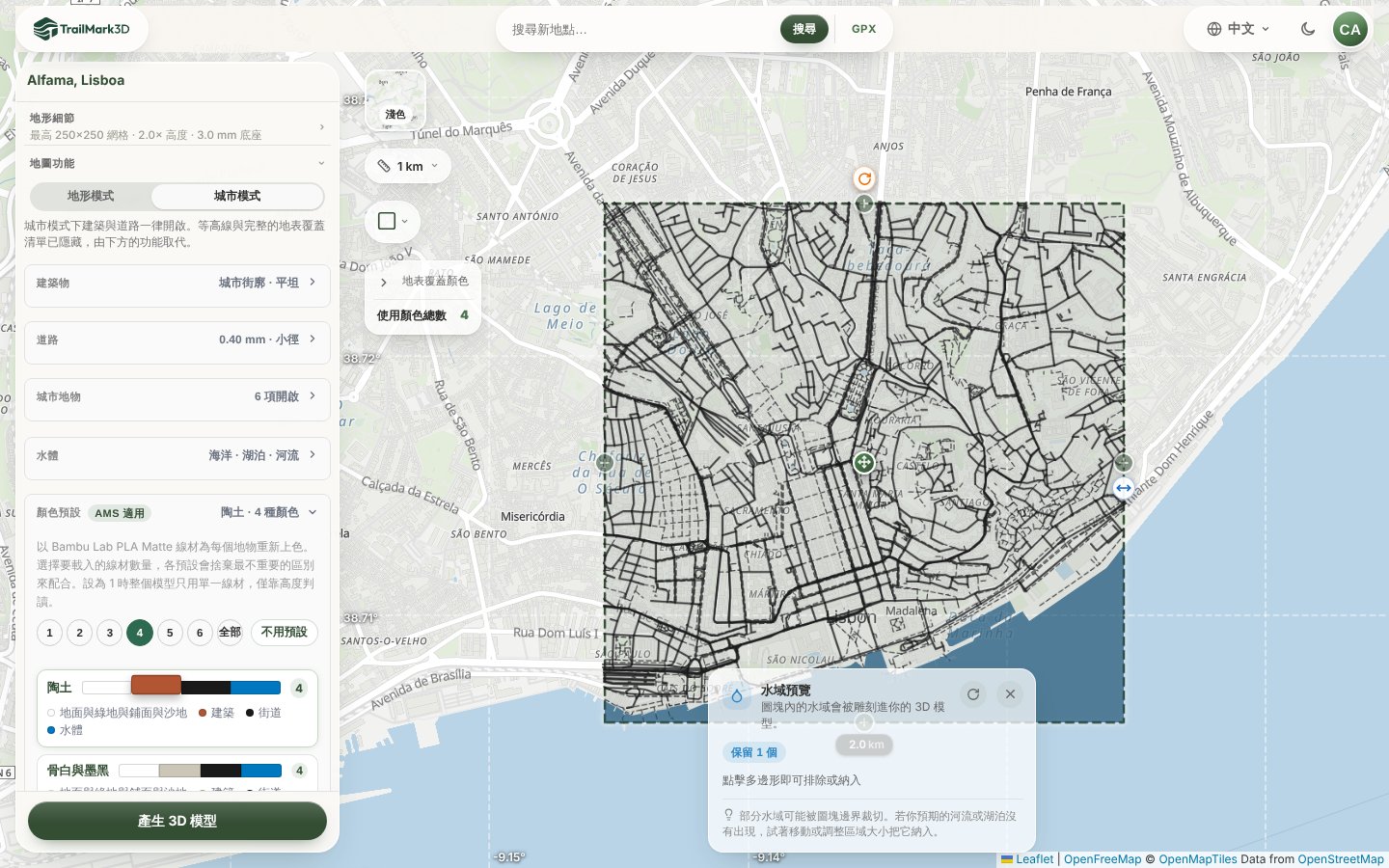Click the right edge handle above the resize arrow
This screenshot has height=868, width=1389.
coord(1124,463)
